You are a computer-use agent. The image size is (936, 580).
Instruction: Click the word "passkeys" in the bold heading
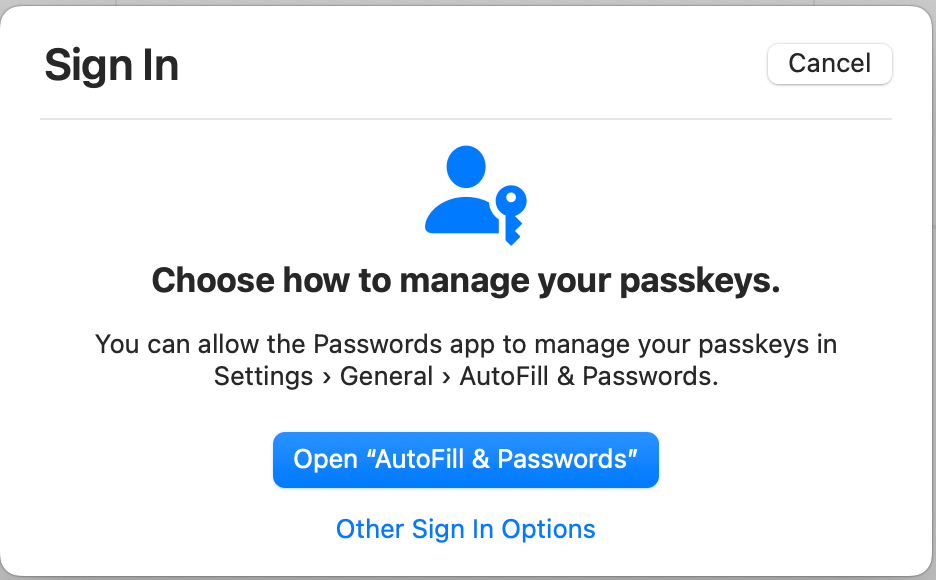point(699,281)
